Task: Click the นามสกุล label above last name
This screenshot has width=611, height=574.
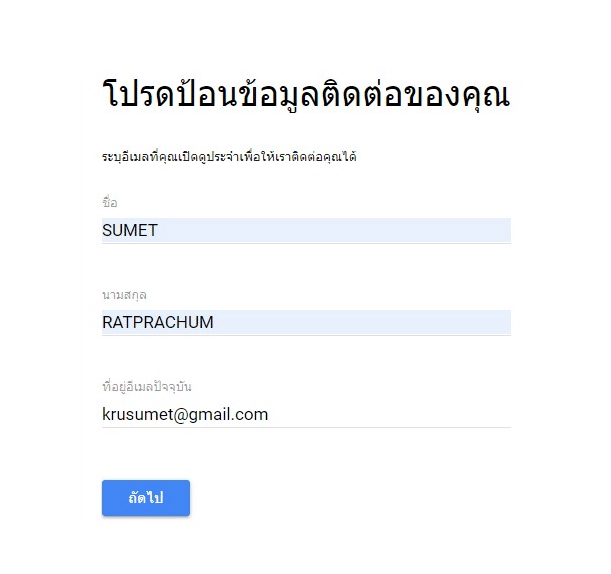Action: [x=124, y=295]
